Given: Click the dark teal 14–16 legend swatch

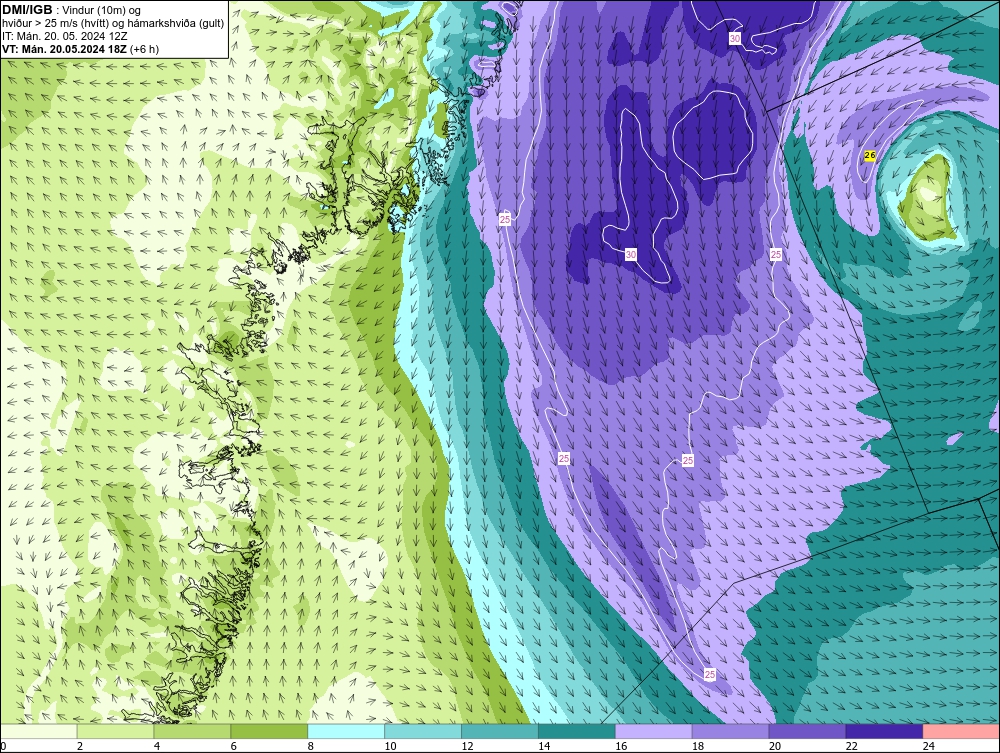Looking at the screenshot, I should pos(577,731).
